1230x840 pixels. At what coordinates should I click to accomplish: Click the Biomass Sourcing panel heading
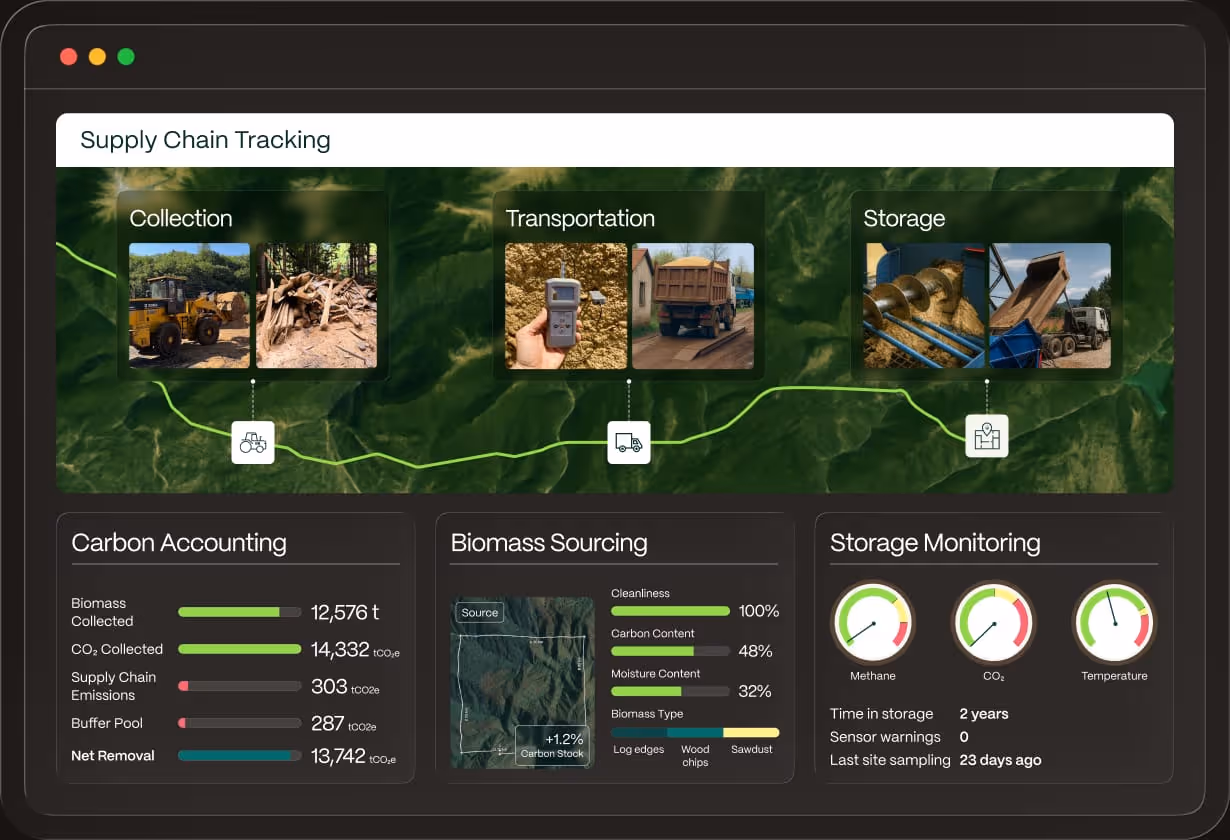pyautogui.click(x=549, y=543)
